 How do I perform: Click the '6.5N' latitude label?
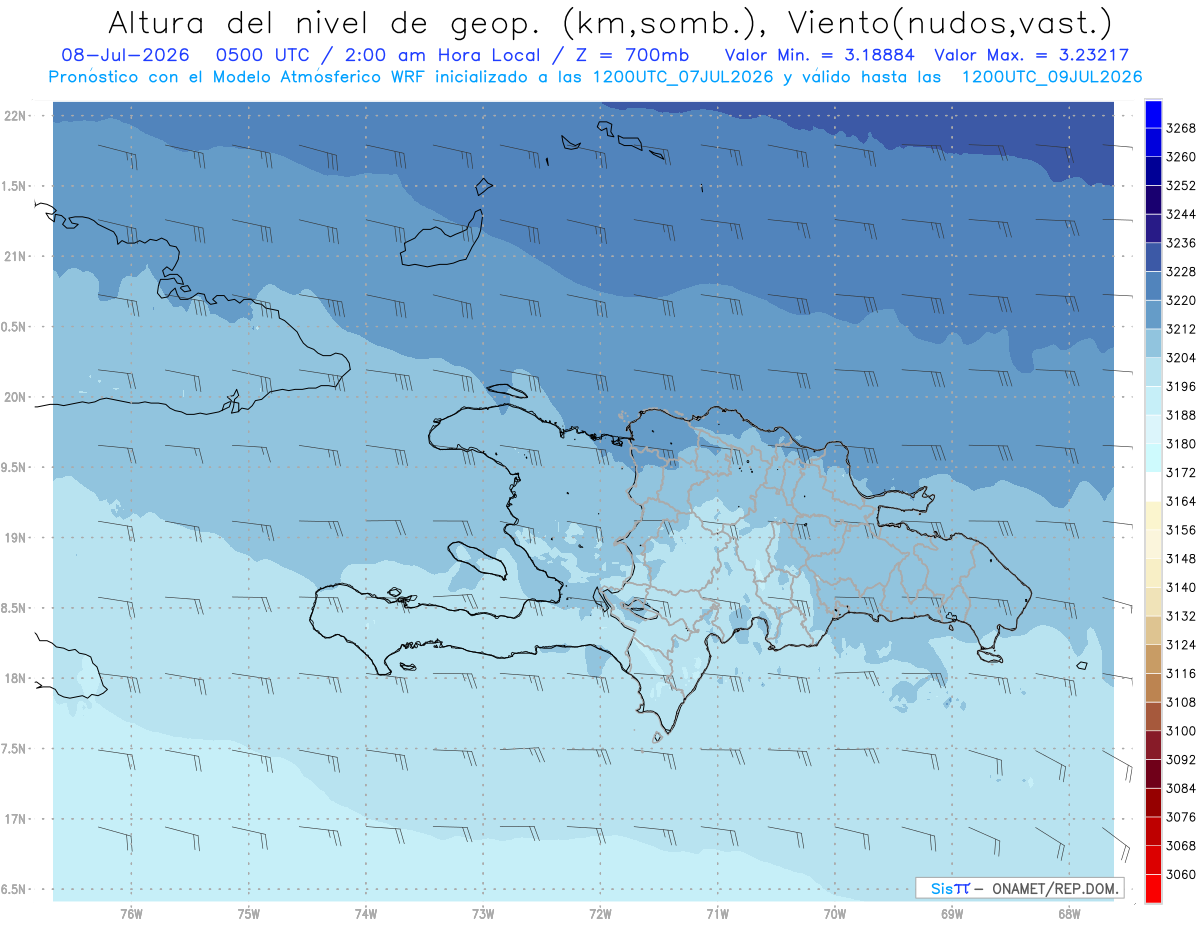click(x=14, y=890)
